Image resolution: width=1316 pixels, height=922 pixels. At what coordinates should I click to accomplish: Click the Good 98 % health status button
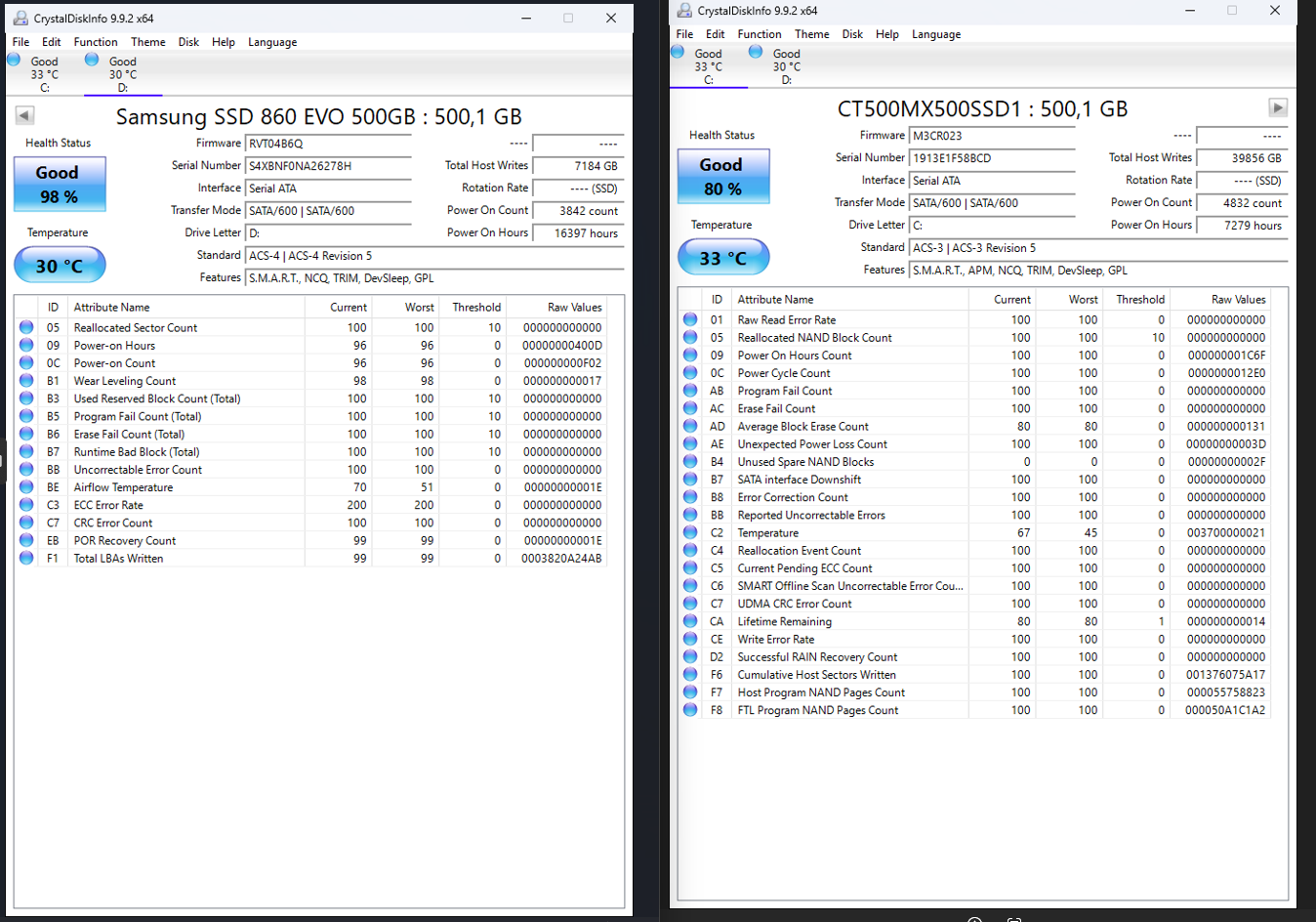pos(60,185)
